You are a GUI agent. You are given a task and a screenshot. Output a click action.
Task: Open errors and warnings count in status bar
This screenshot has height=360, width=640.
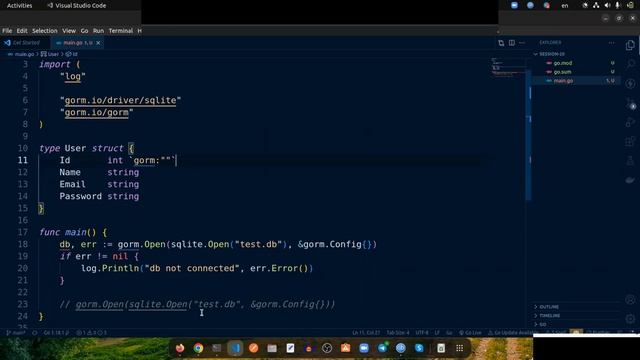91,333
